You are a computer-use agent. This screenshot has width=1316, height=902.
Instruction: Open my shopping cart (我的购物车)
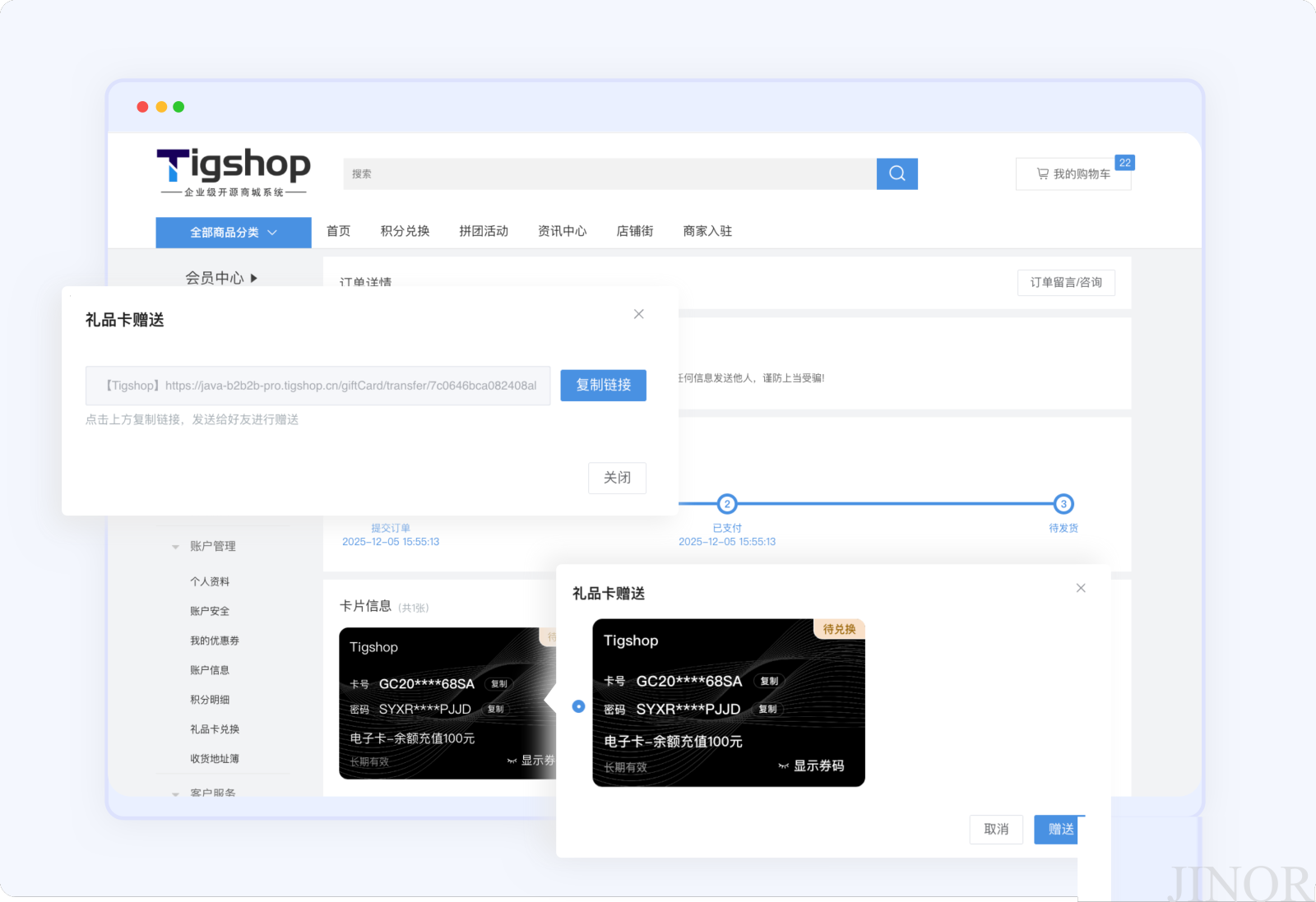tap(1073, 174)
